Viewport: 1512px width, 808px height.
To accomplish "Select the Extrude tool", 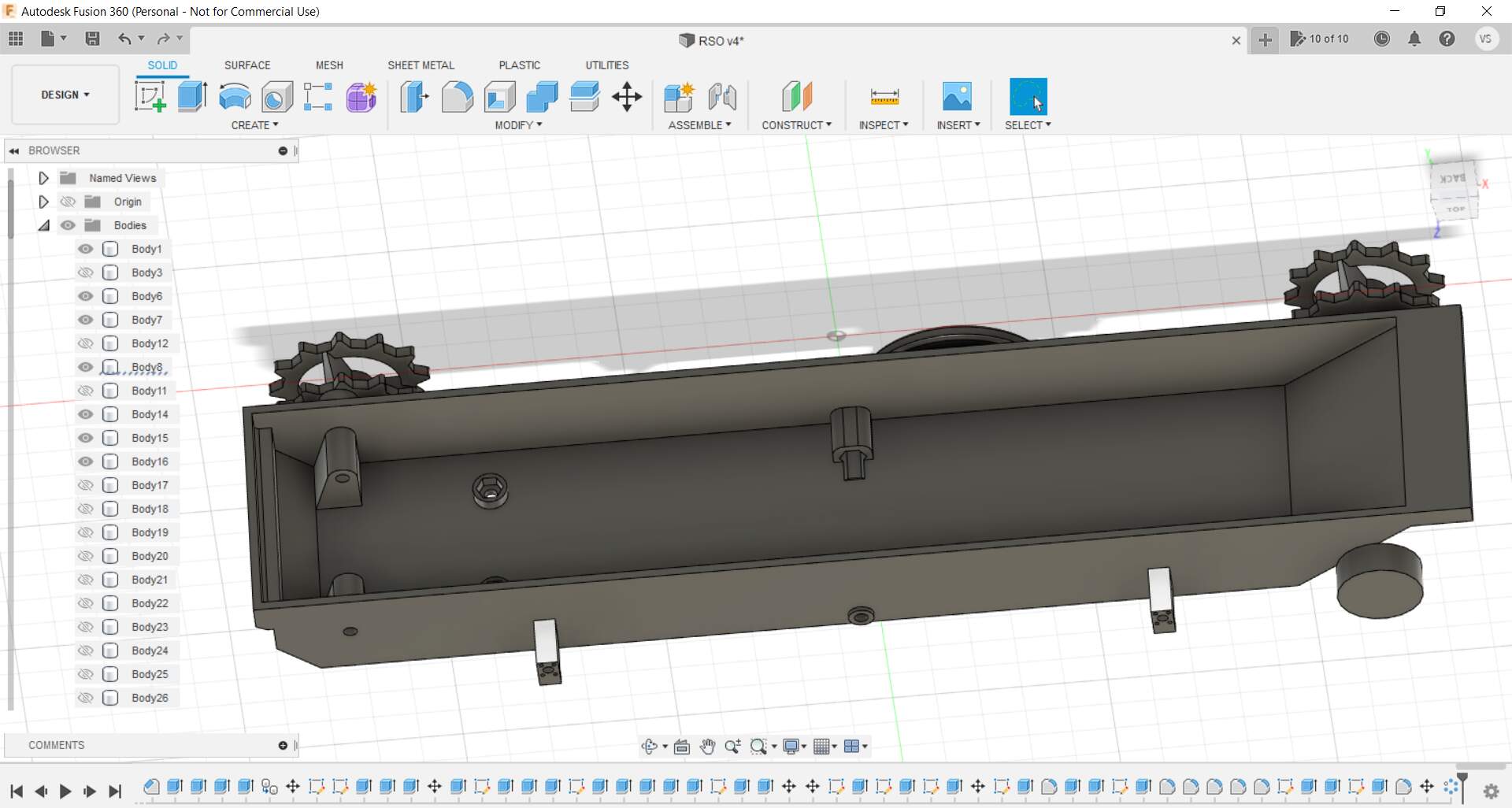I will (x=192, y=97).
